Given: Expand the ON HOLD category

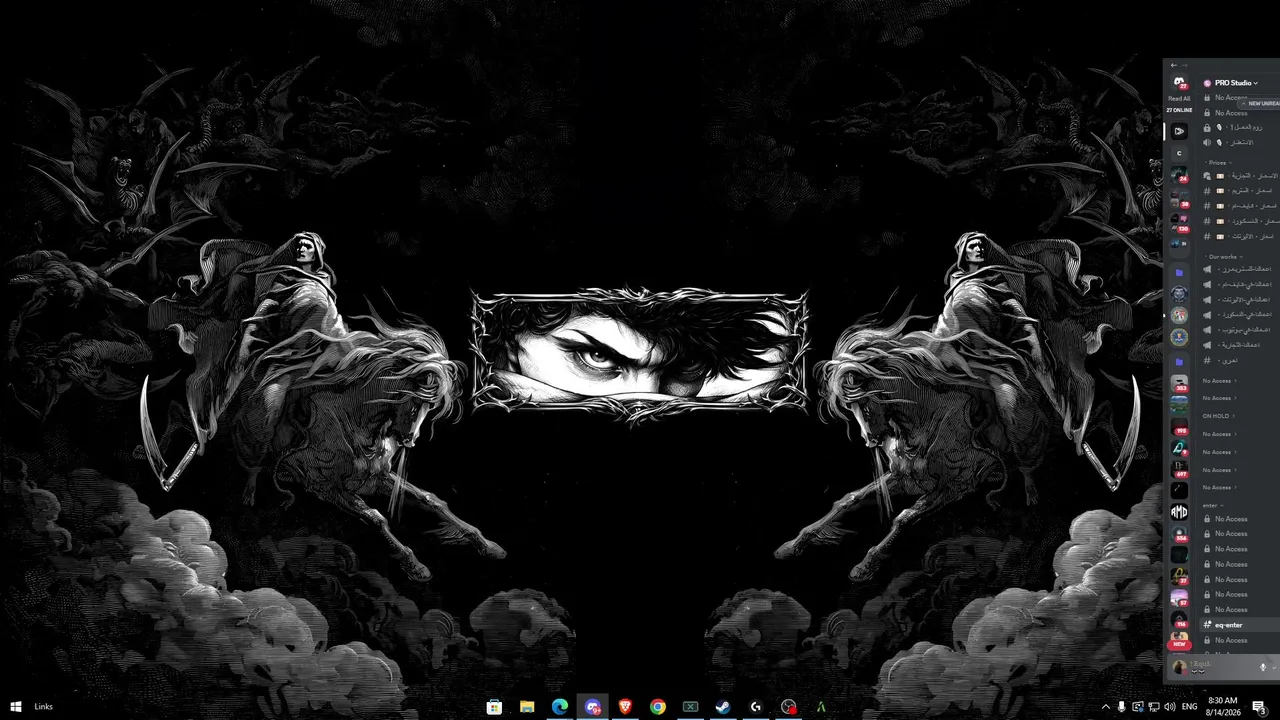Looking at the screenshot, I should tap(1218, 416).
